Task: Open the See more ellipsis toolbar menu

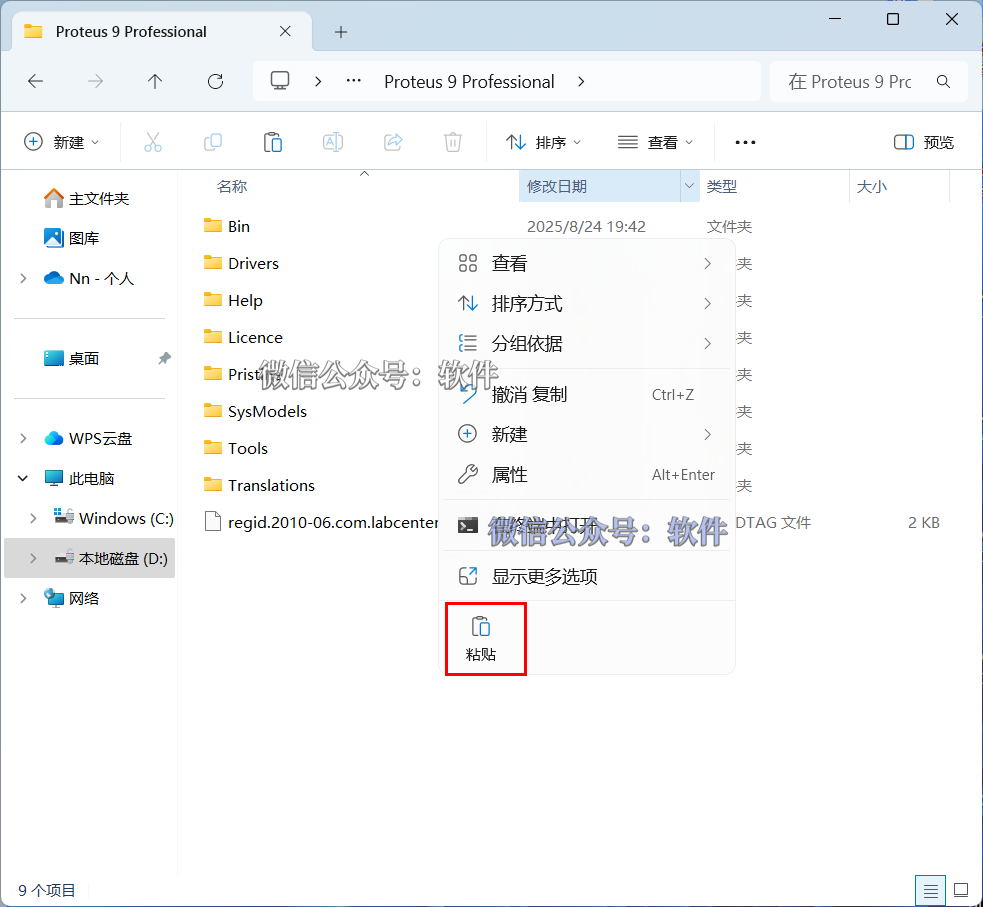Action: (745, 142)
